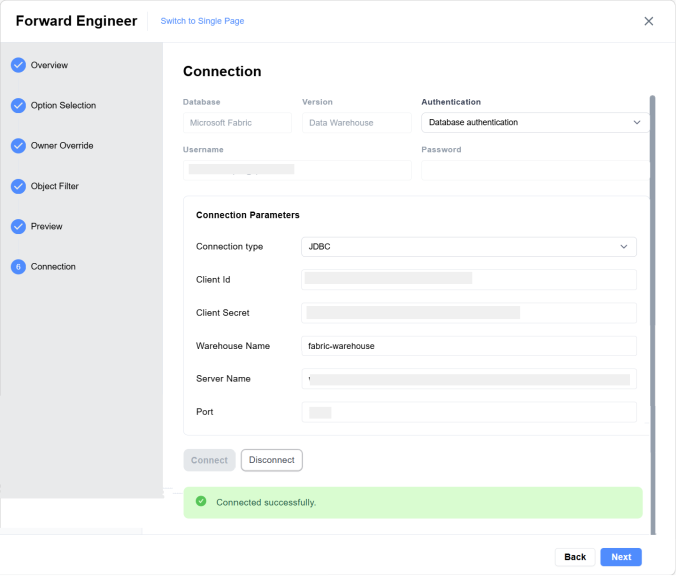Click the Preview step checkmark icon
Image resolution: width=676 pixels, height=576 pixels.
(18, 226)
